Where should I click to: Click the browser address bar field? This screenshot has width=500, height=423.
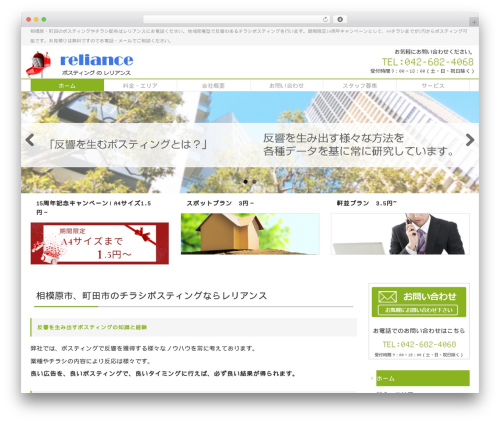pyautogui.click(x=237, y=19)
